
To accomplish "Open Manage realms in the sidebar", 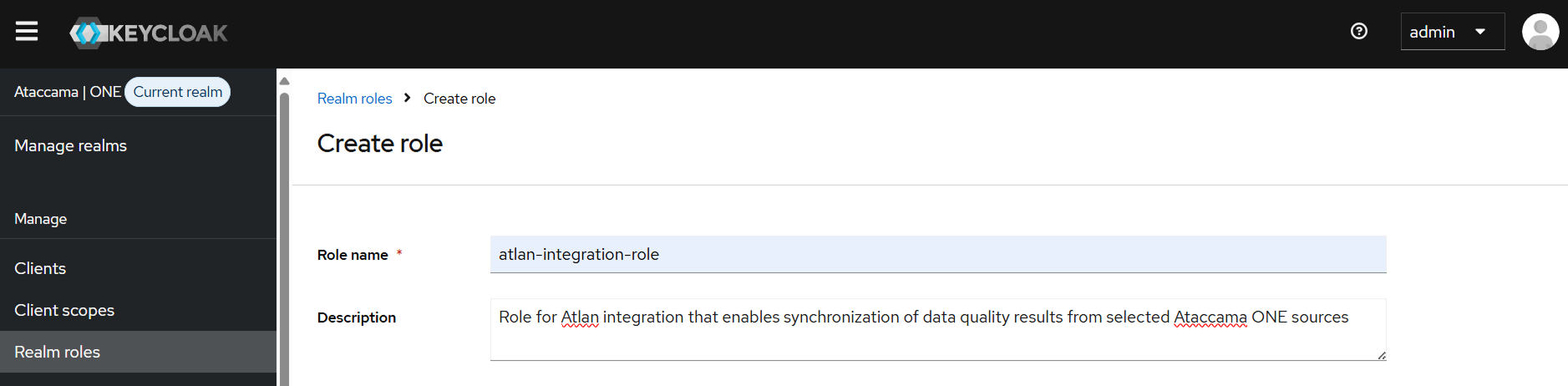I will [x=71, y=145].
